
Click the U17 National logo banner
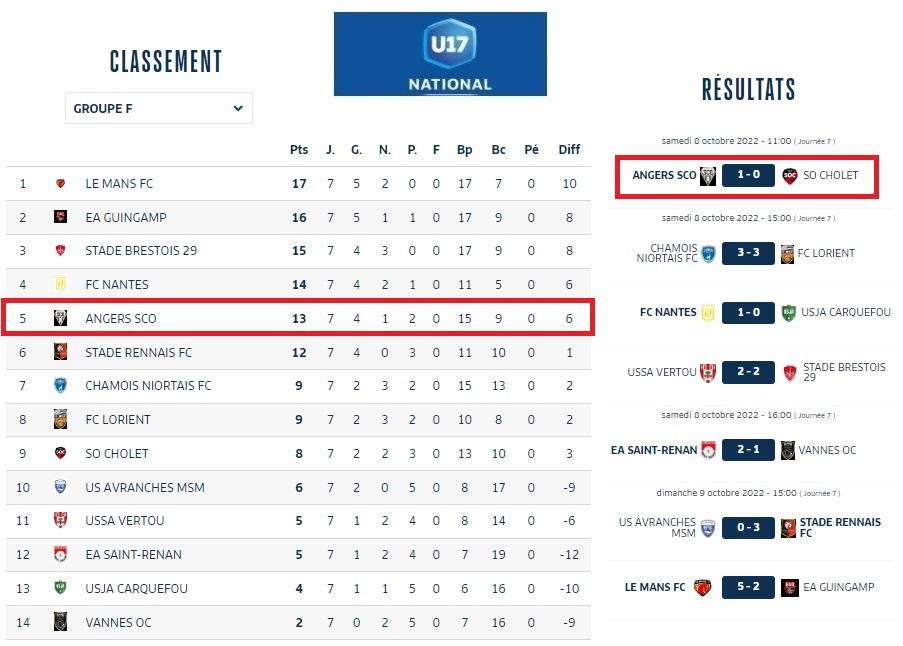point(440,54)
